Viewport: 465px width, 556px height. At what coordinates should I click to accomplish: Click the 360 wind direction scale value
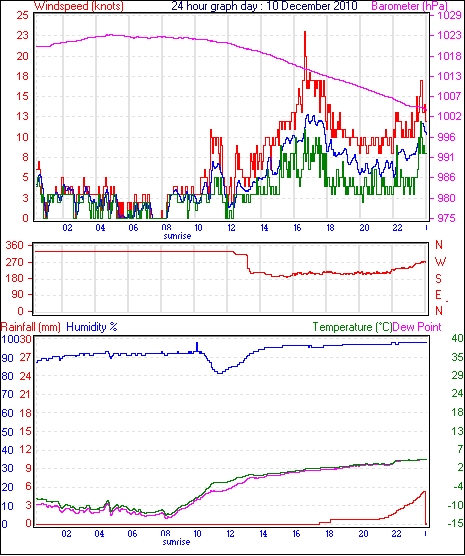[15, 245]
